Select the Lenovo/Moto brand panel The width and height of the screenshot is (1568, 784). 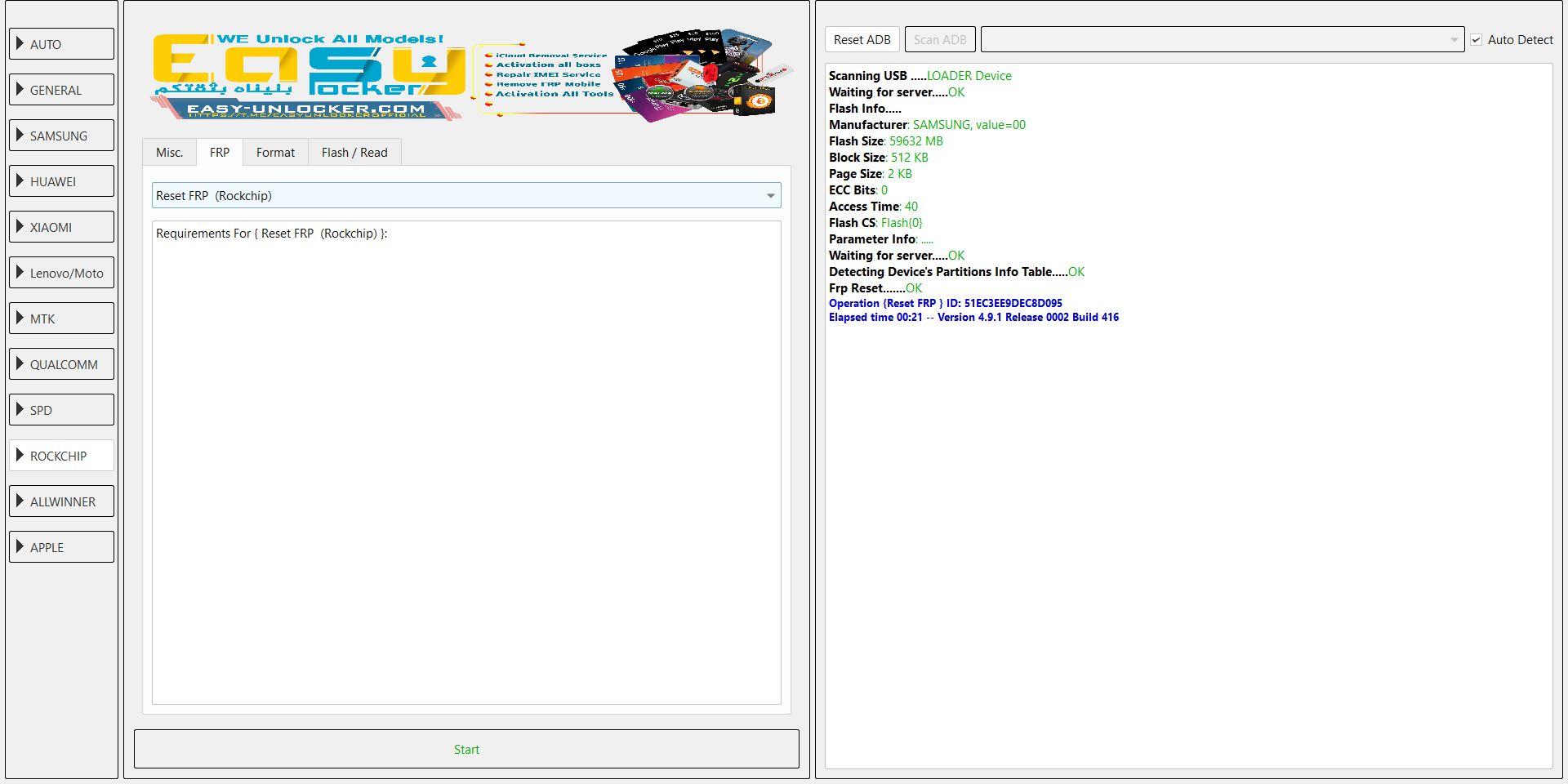point(61,272)
